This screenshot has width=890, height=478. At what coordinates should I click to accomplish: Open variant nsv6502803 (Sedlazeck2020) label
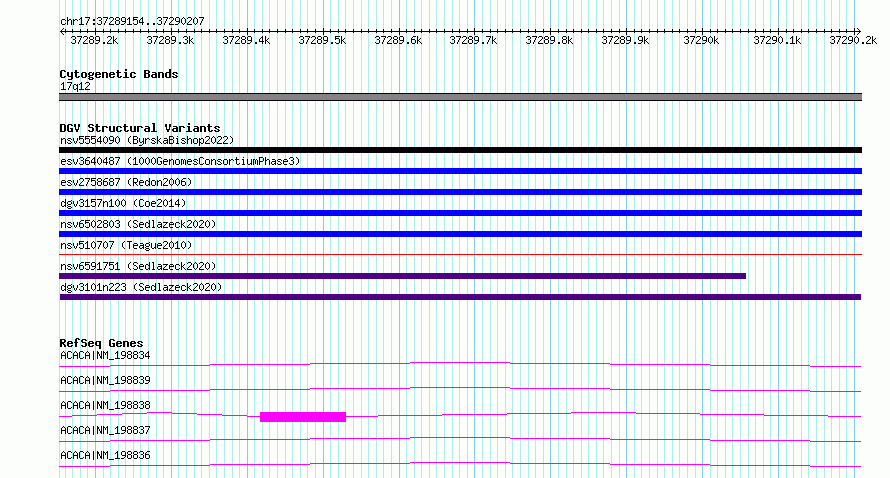click(138, 224)
